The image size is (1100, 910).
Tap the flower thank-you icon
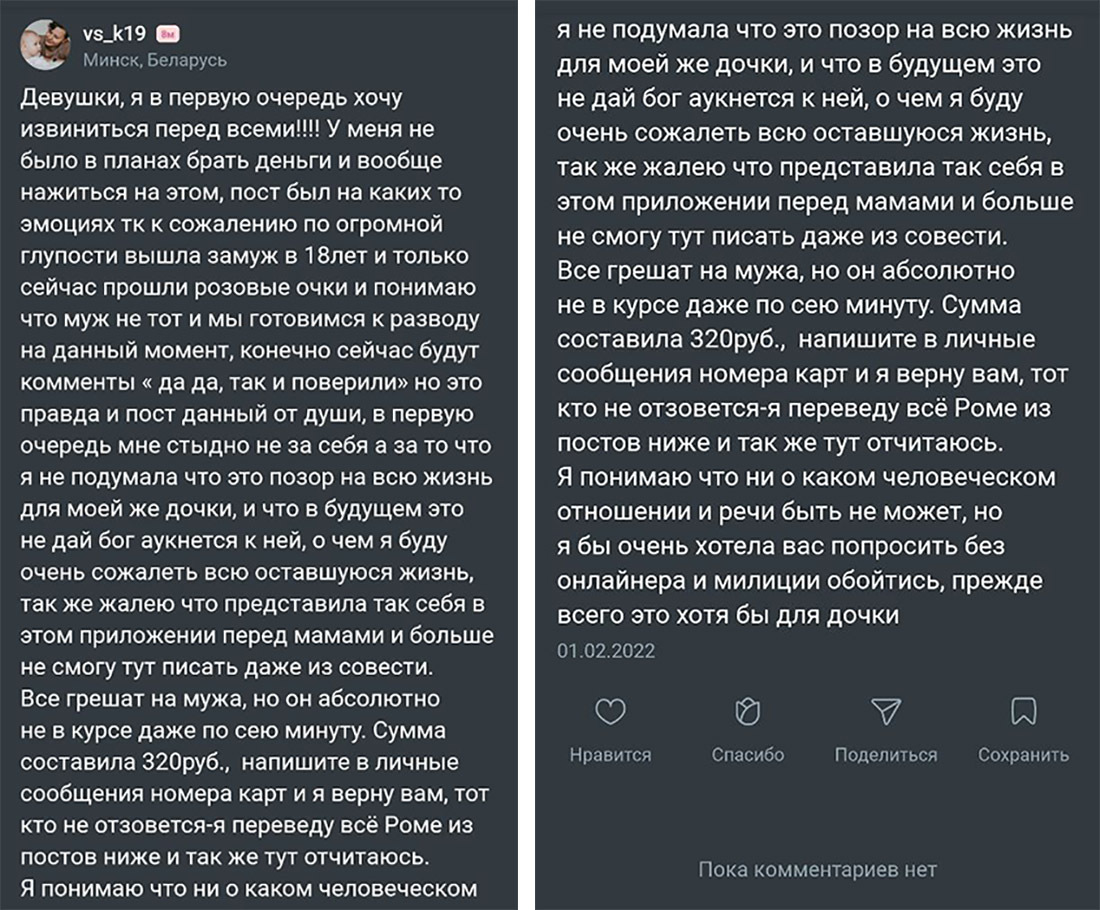(x=747, y=711)
